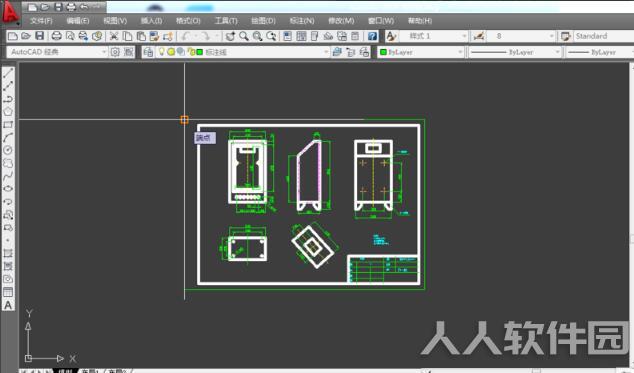Open the 文件(F) menu
Screen dimensions: 634x373
point(41,21)
